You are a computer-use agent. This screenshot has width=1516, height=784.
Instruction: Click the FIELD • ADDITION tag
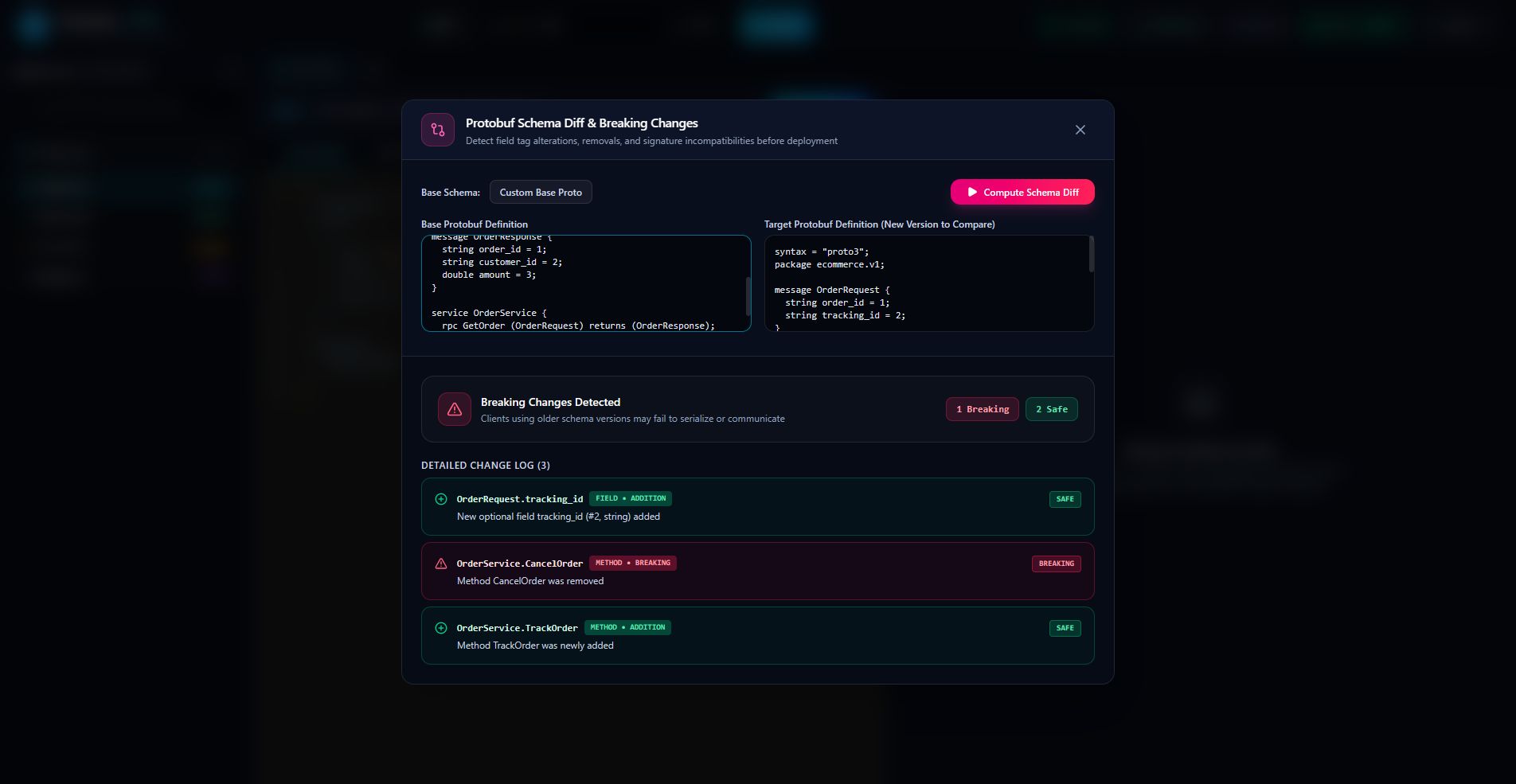pos(631,498)
